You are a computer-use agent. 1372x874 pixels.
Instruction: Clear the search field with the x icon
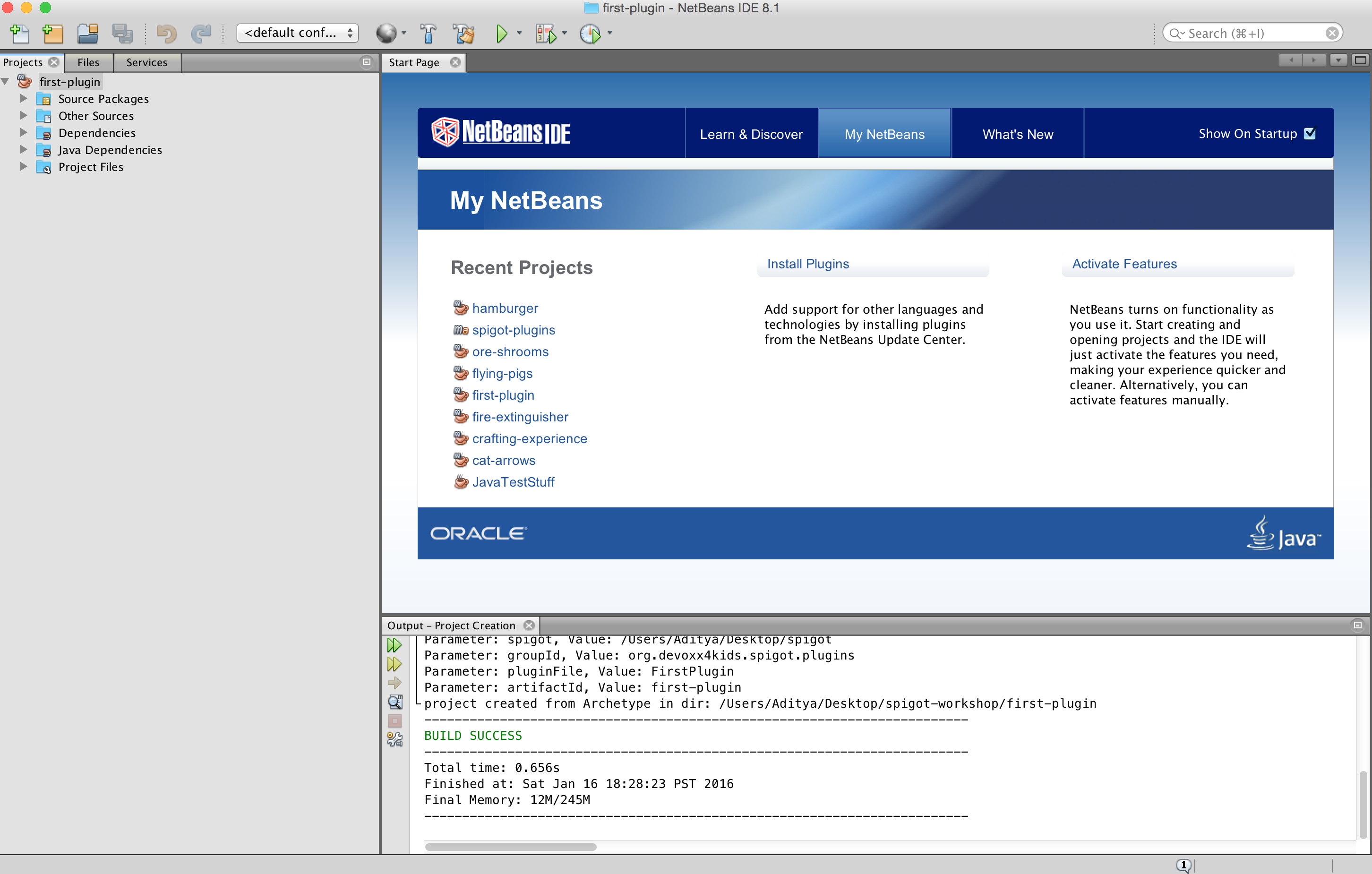1332,33
